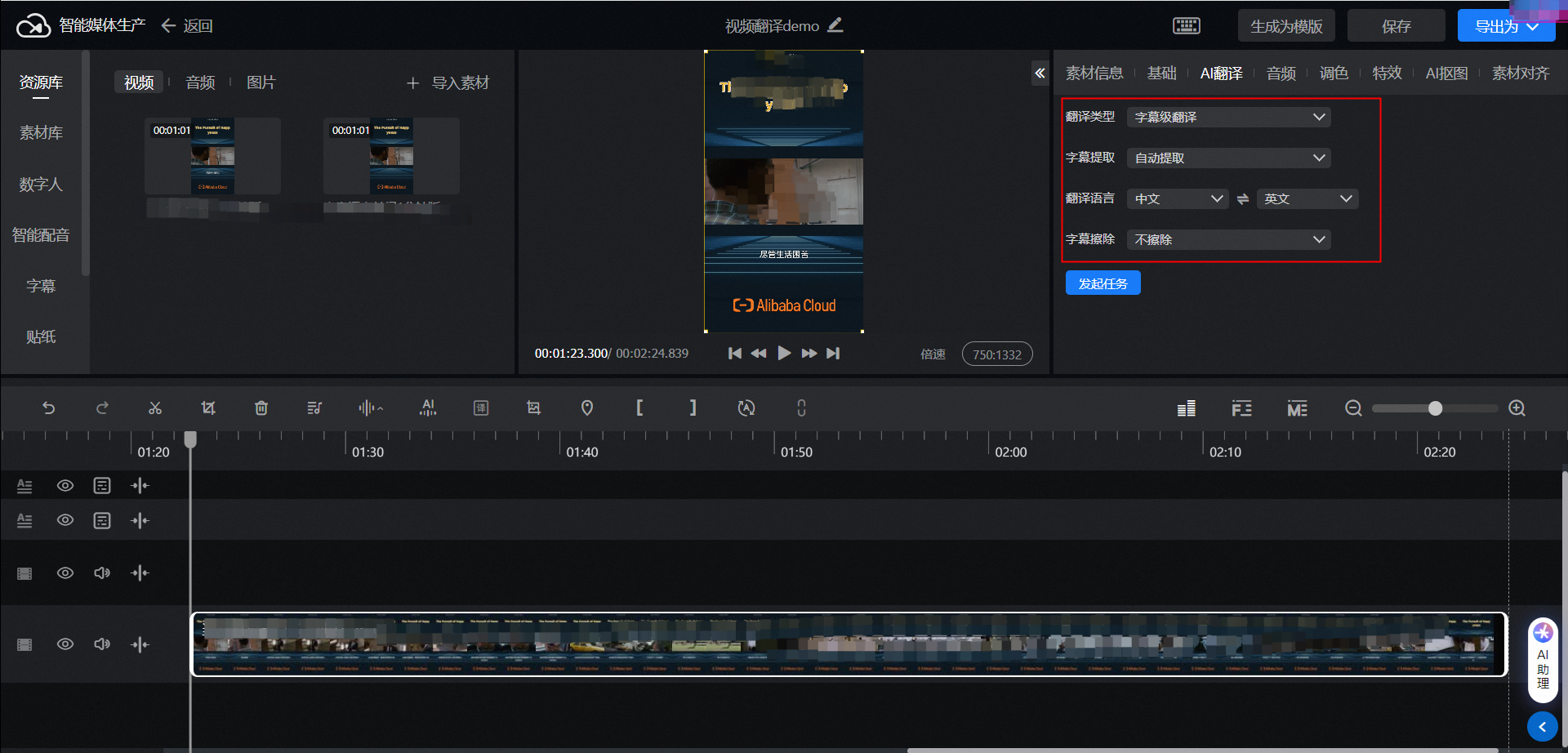Click the track layout columns icon
Image resolution: width=1568 pixels, height=753 pixels.
click(x=1187, y=408)
